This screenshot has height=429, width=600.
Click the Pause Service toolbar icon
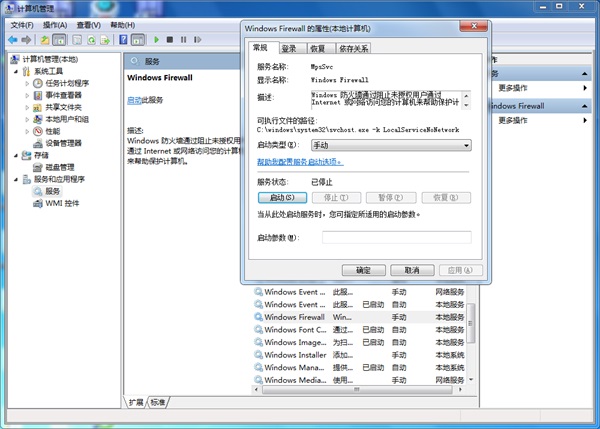pos(184,40)
